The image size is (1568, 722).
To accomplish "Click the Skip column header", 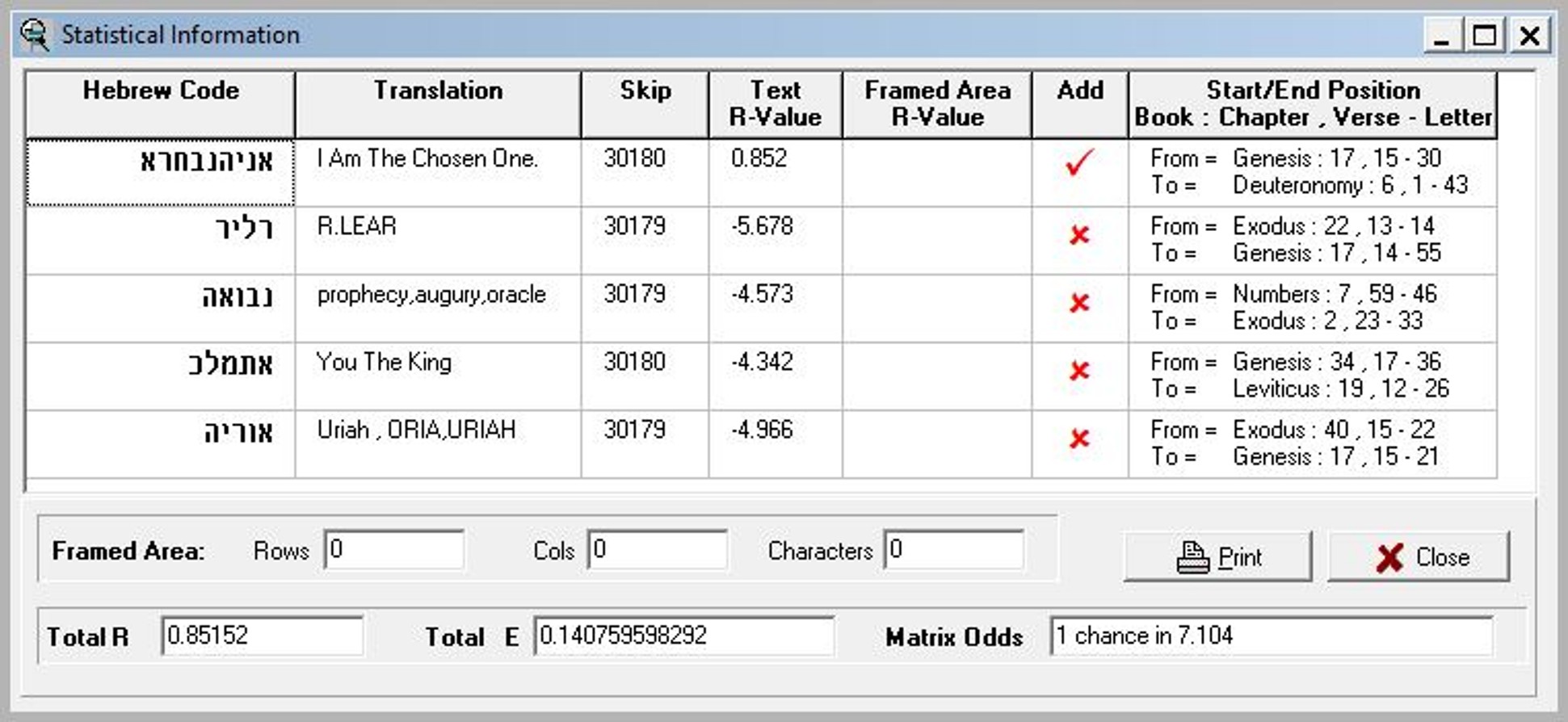I will 645,104.
